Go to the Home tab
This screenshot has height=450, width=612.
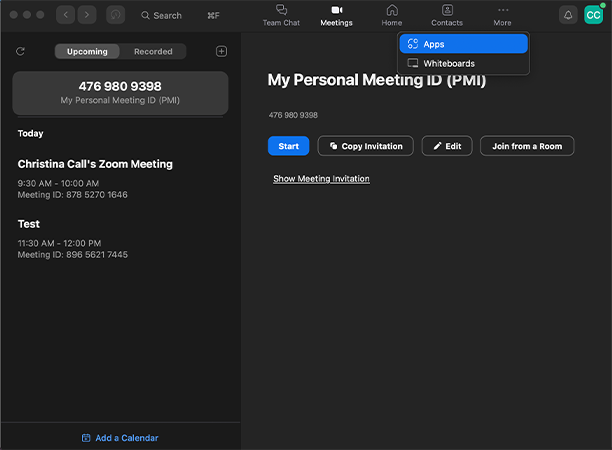(x=391, y=16)
